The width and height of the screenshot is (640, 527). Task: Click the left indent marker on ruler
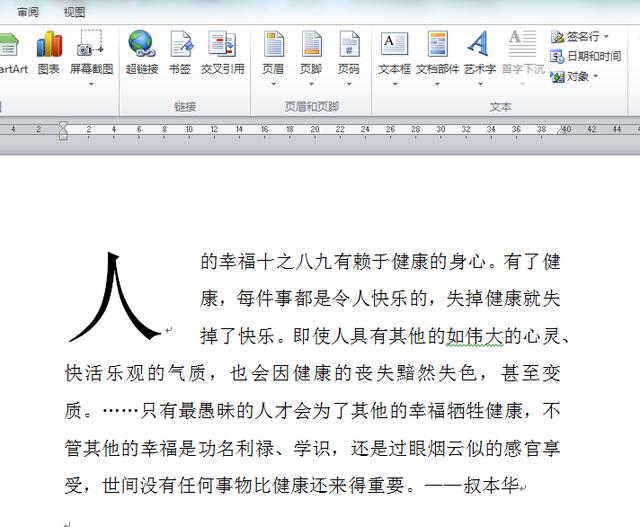coord(63,130)
